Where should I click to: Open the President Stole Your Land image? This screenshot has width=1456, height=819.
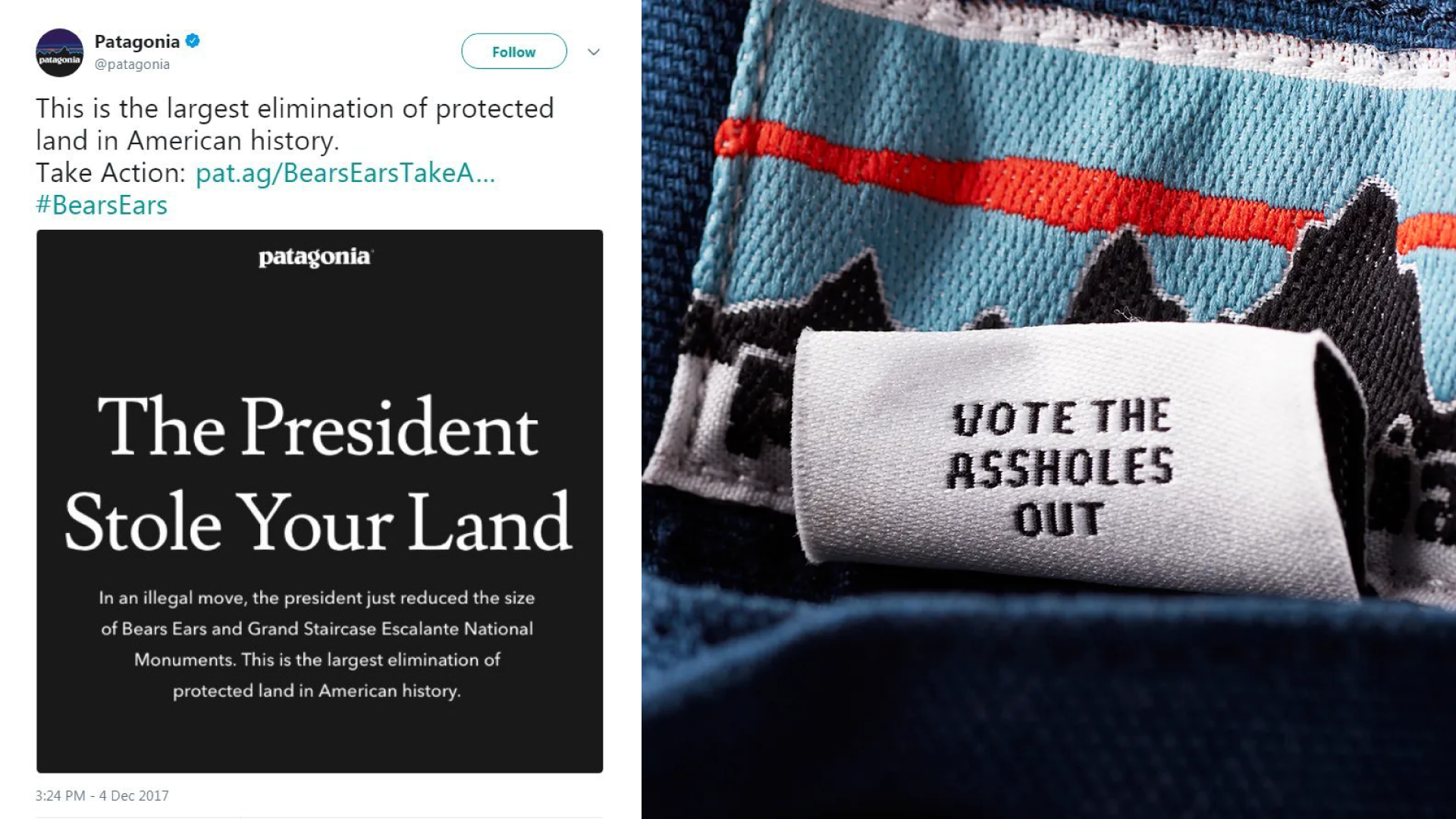[319, 501]
